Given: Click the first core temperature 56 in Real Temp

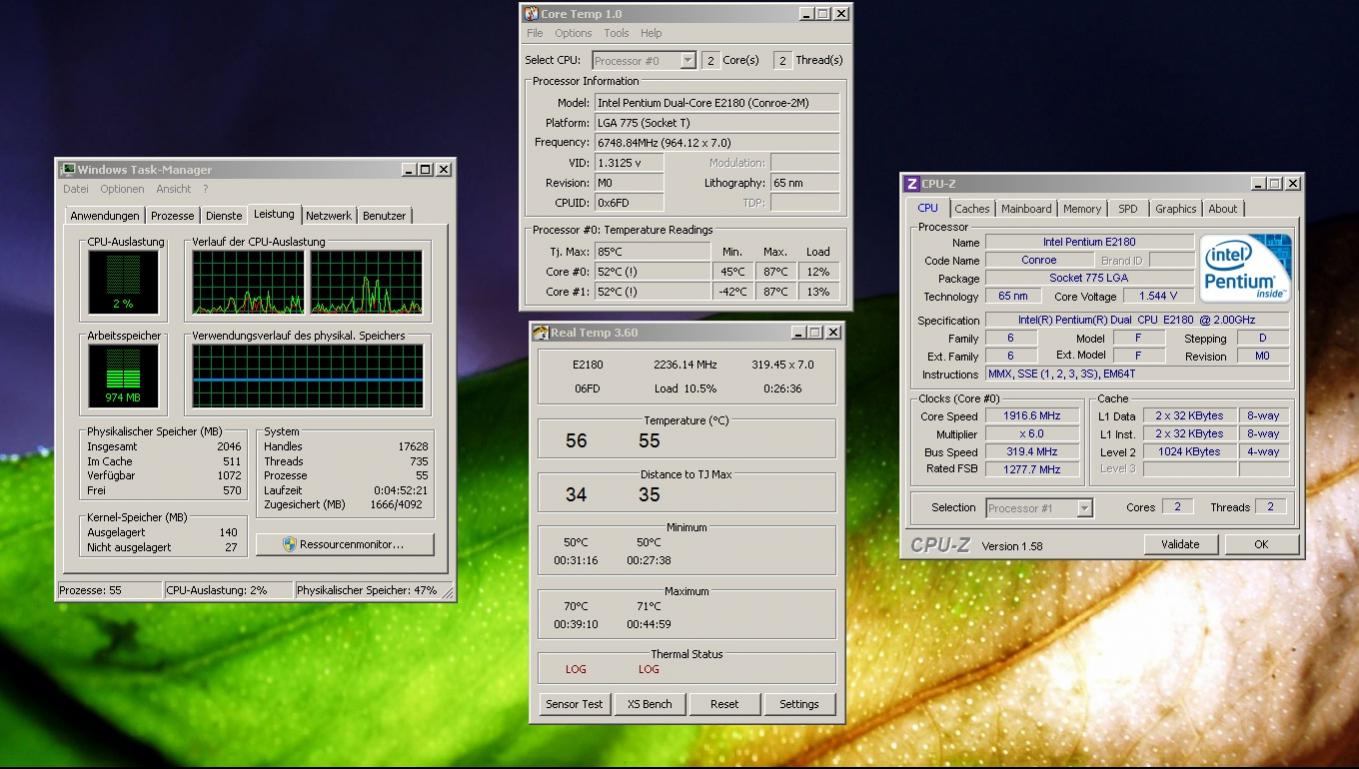Looking at the screenshot, I should coord(576,441).
